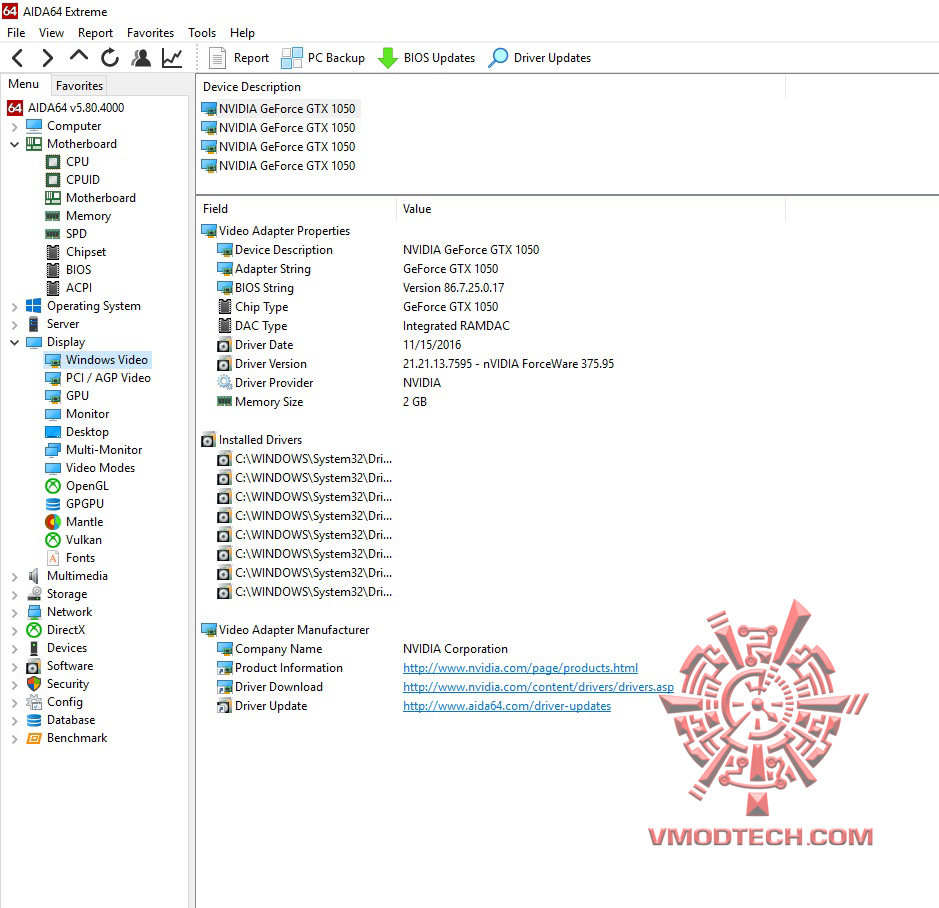The height and width of the screenshot is (908, 939).
Task: Click BIOS Updates green arrow button
Action: 426,58
